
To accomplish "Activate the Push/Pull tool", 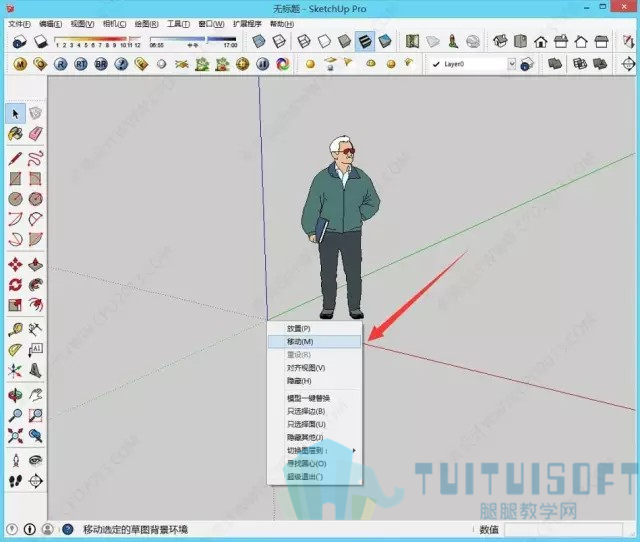I will [36, 264].
